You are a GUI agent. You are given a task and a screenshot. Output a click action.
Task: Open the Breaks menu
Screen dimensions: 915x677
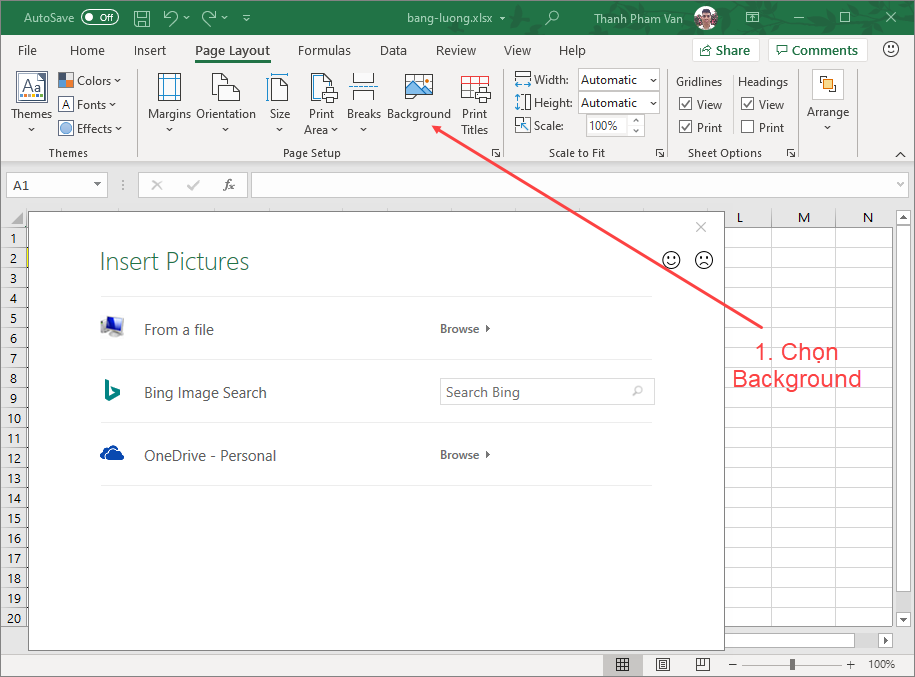(x=364, y=103)
